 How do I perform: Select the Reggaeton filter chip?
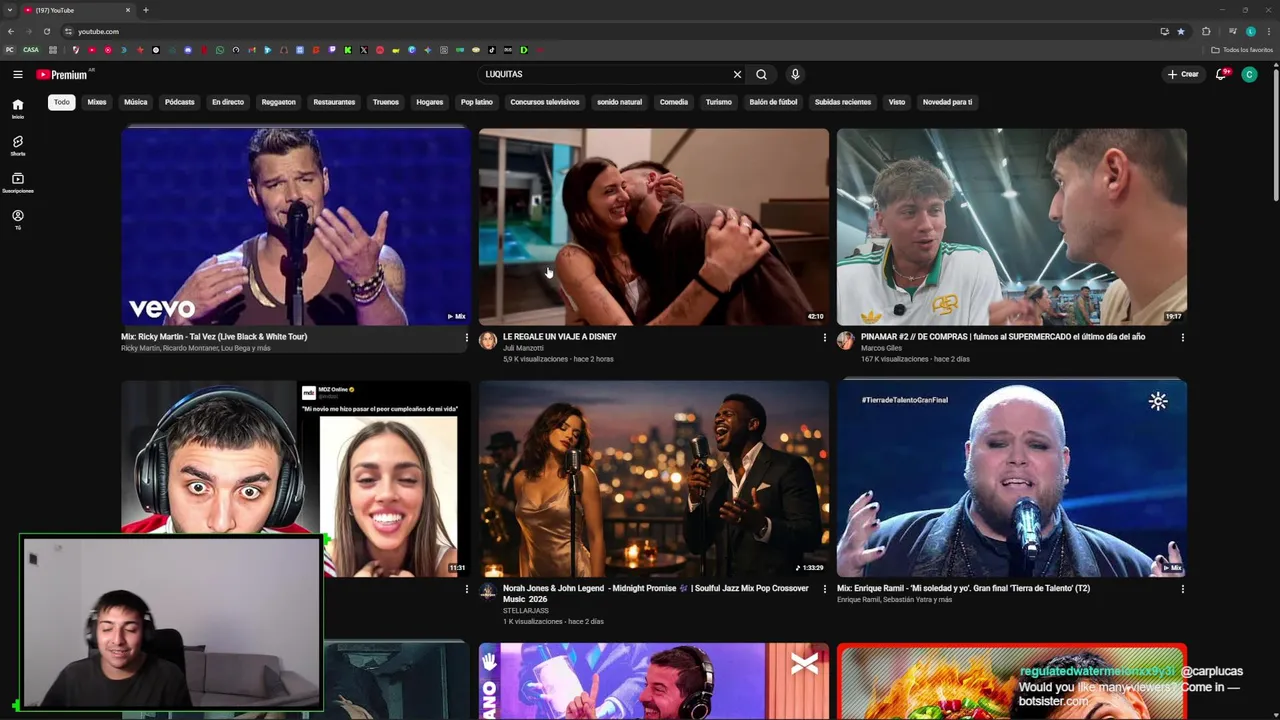click(x=279, y=102)
